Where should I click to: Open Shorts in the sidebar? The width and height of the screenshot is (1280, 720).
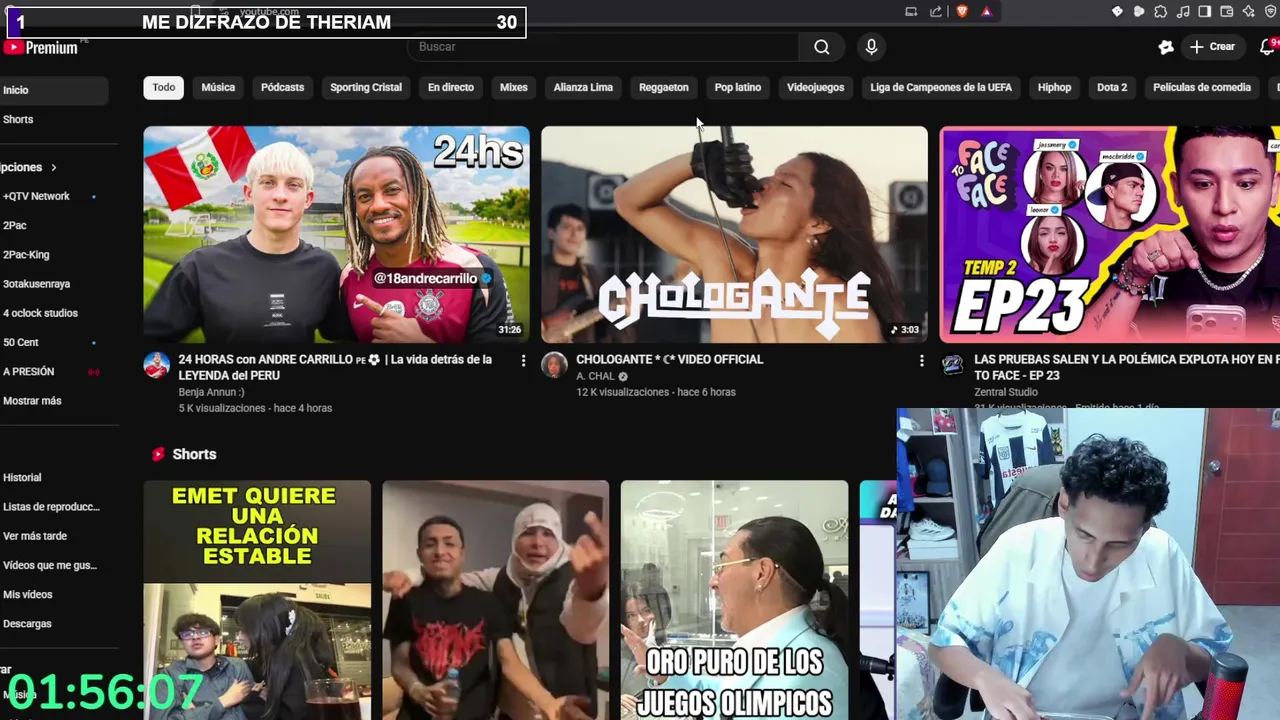click(18, 119)
